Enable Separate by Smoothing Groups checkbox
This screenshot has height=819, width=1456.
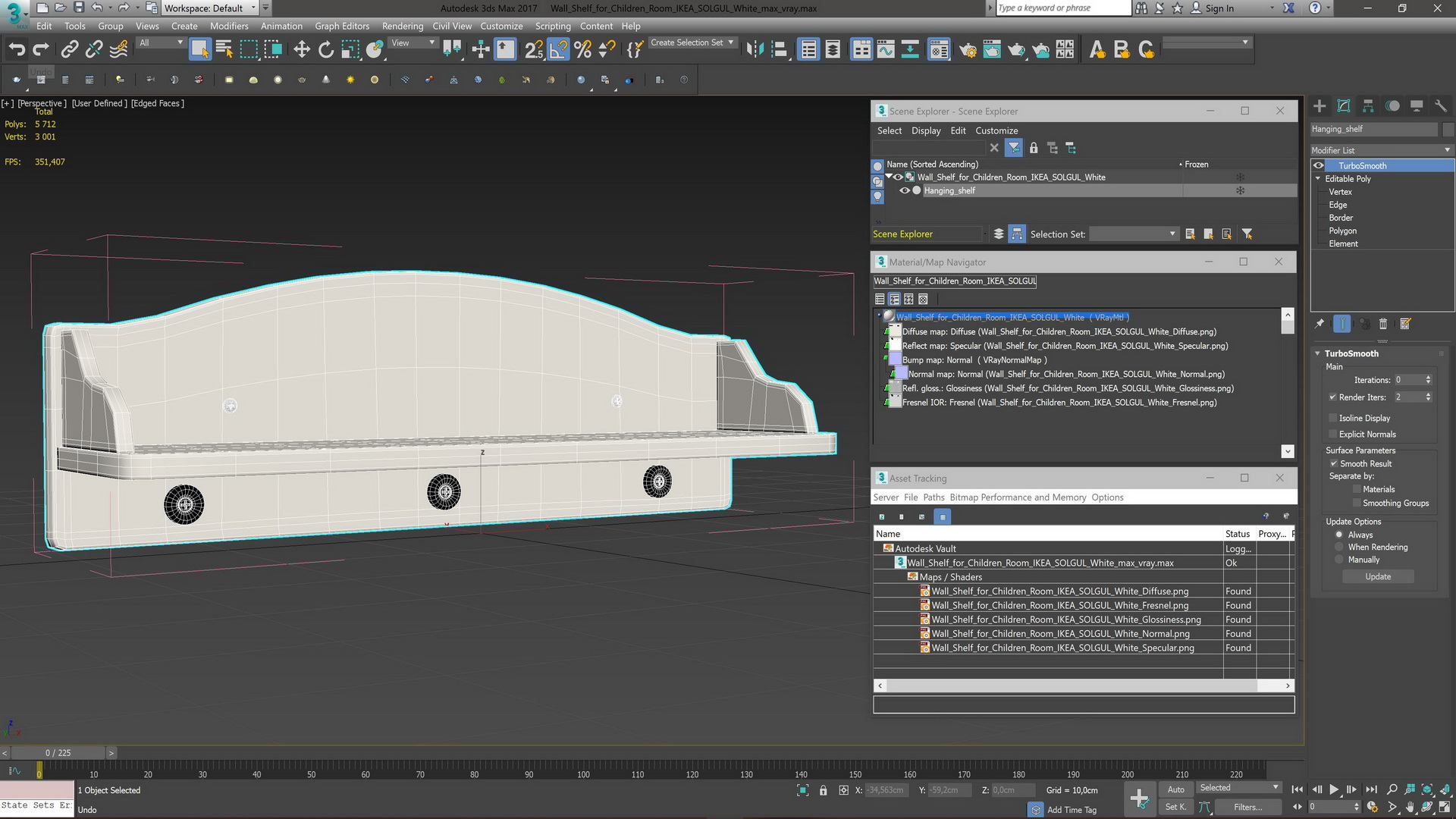click(x=1357, y=503)
